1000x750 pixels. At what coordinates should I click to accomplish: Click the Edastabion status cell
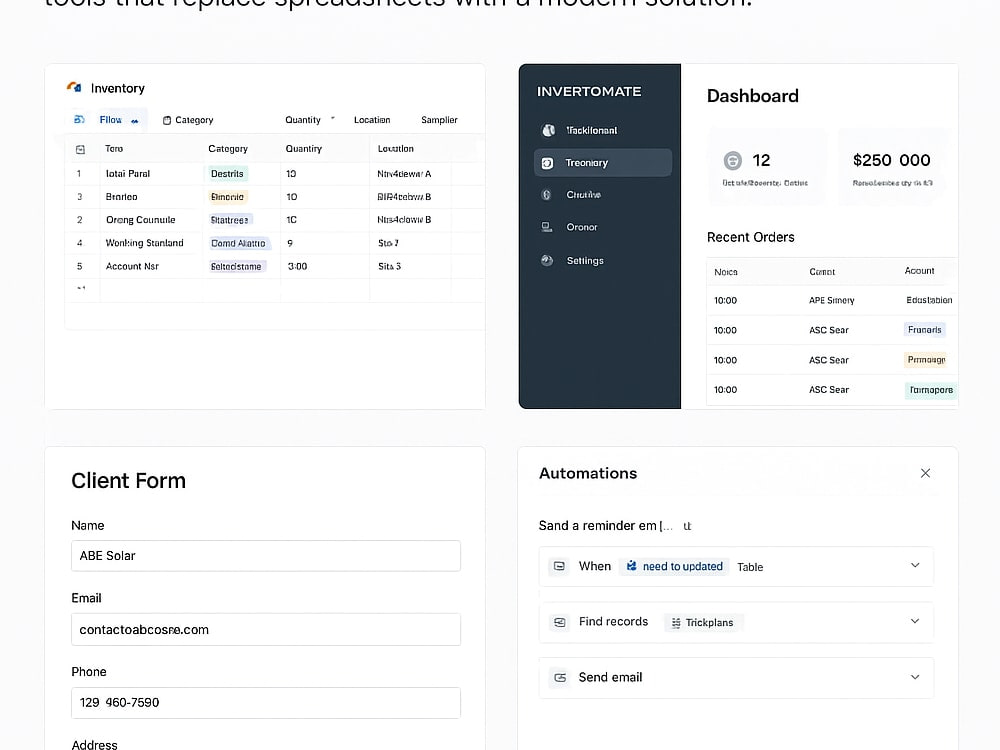(929, 300)
